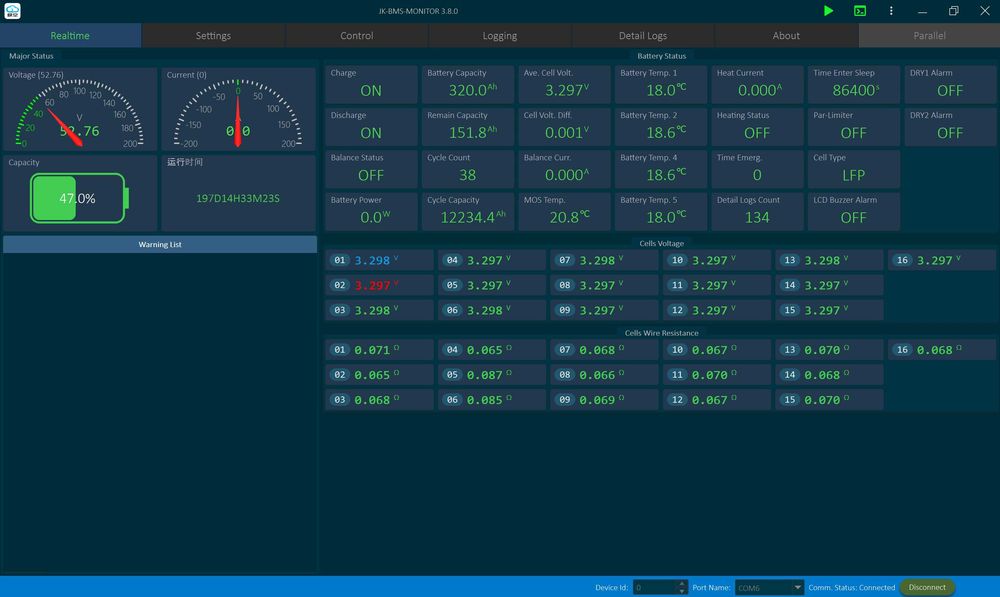Click the Warning List header
The width and height of the screenshot is (1000, 597).
click(x=160, y=244)
